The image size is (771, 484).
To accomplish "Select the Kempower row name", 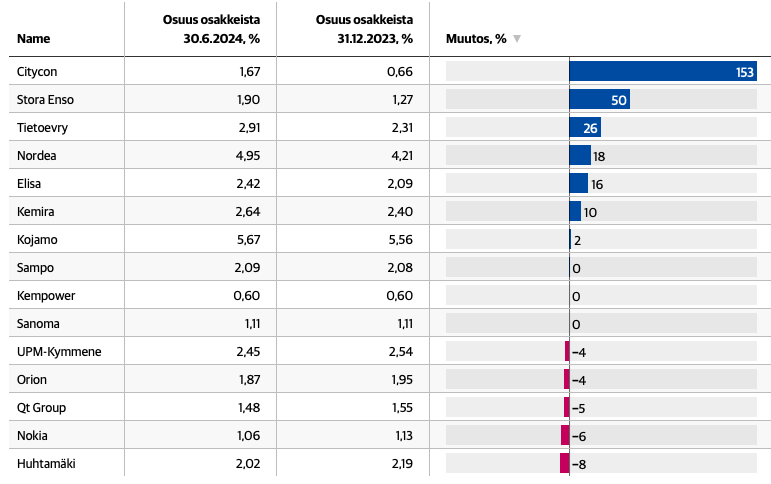I will click(46, 296).
